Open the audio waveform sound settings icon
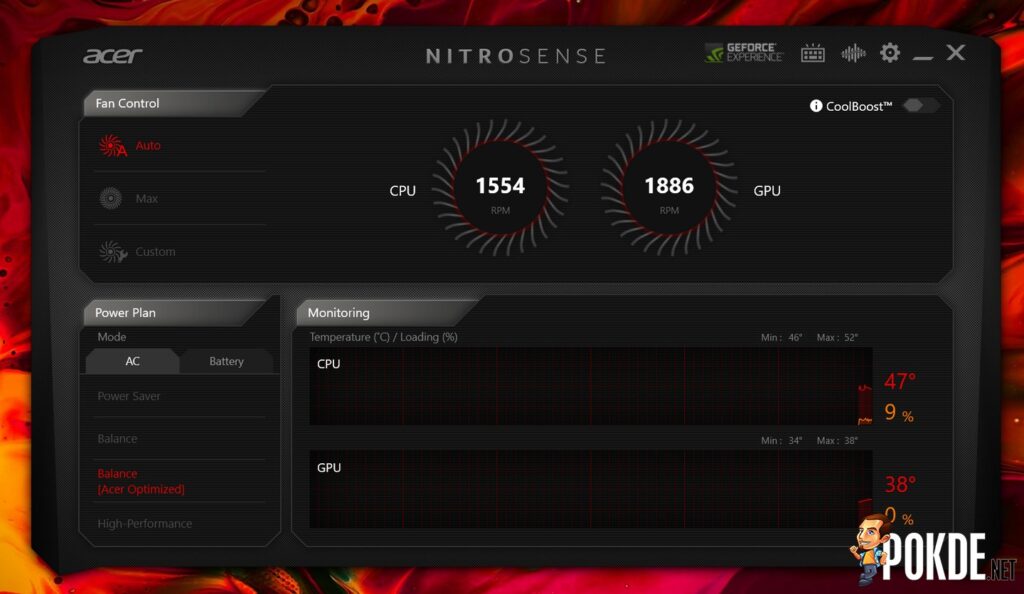 (853, 53)
